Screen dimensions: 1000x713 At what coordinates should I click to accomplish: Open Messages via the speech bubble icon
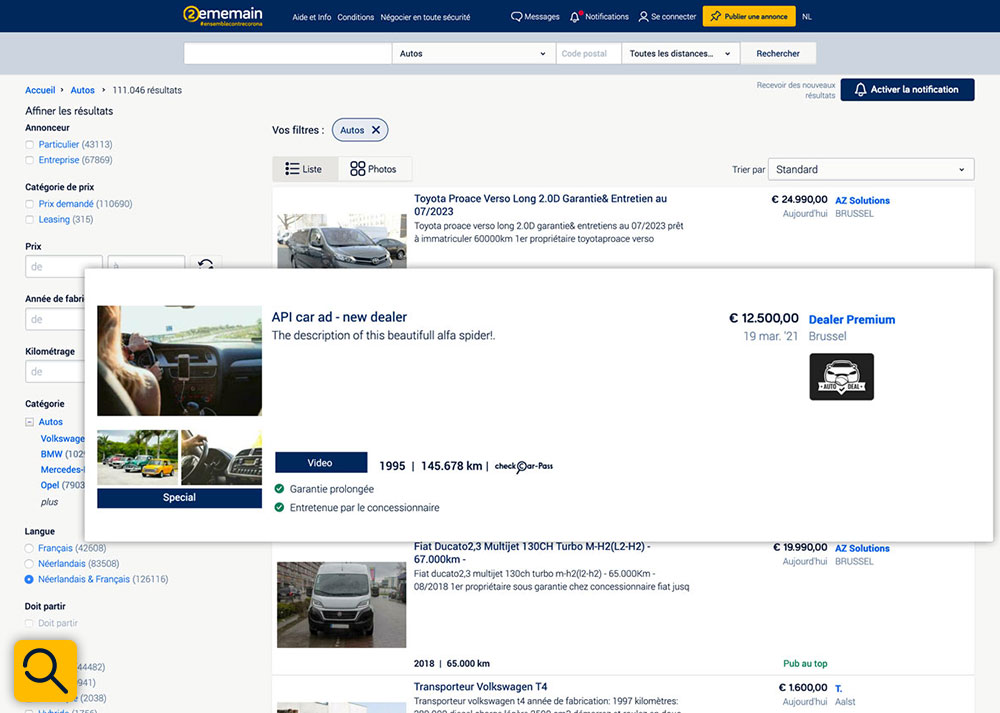point(516,17)
